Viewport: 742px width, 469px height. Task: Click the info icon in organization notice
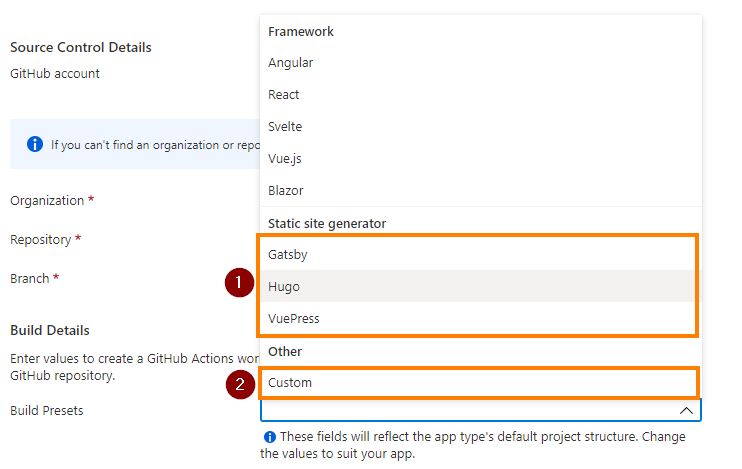(x=35, y=144)
